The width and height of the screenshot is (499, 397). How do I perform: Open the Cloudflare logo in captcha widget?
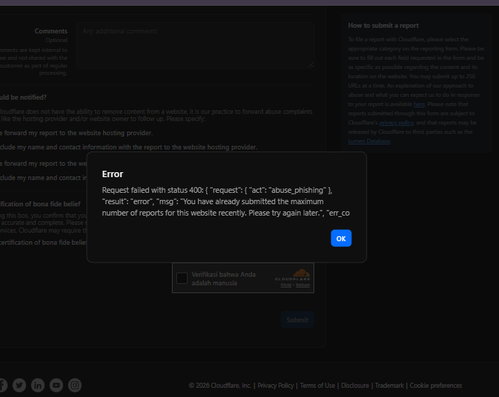click(x=293, y=275)
